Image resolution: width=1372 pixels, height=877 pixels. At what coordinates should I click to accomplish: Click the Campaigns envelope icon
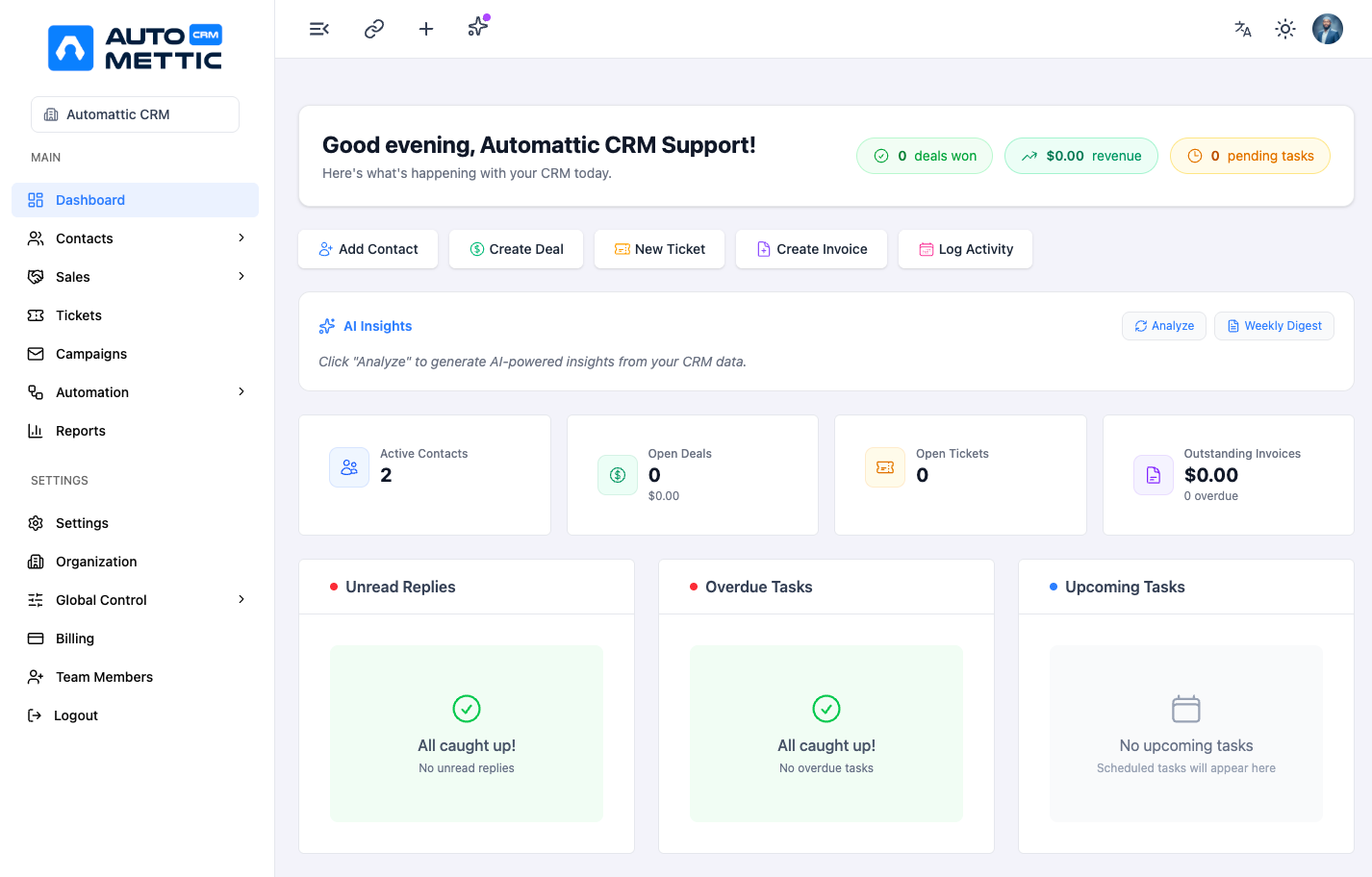[x=34, y=353]
